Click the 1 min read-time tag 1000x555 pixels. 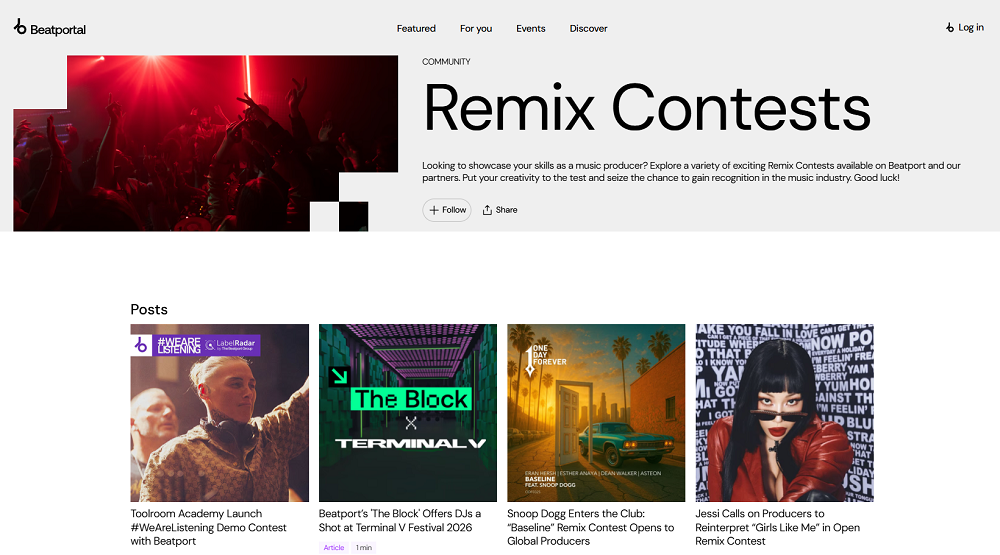coord(364,547)
